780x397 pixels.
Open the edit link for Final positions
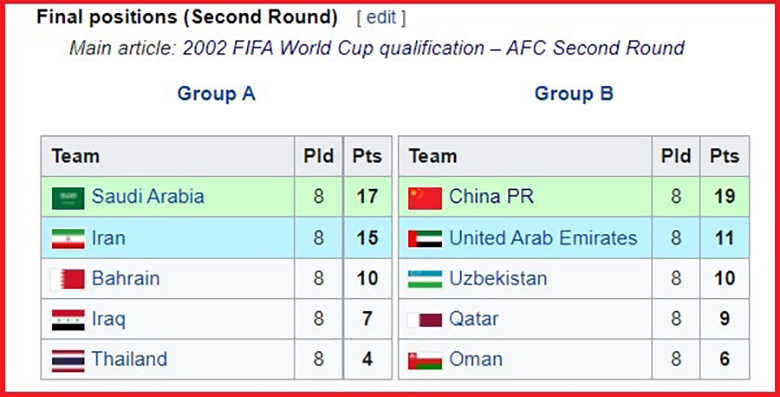(x=381, y=17)
